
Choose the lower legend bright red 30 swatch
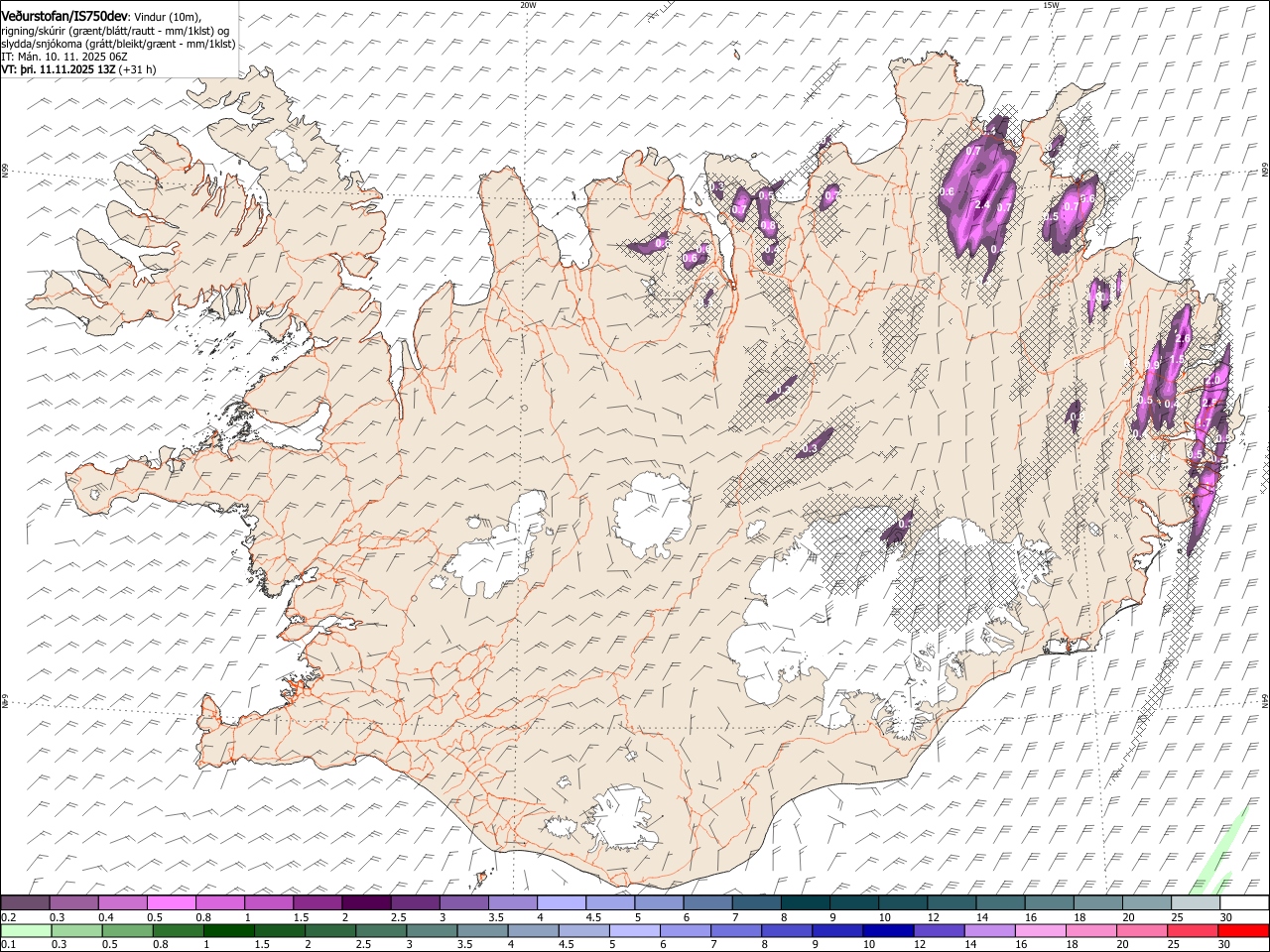[1242, 931]
